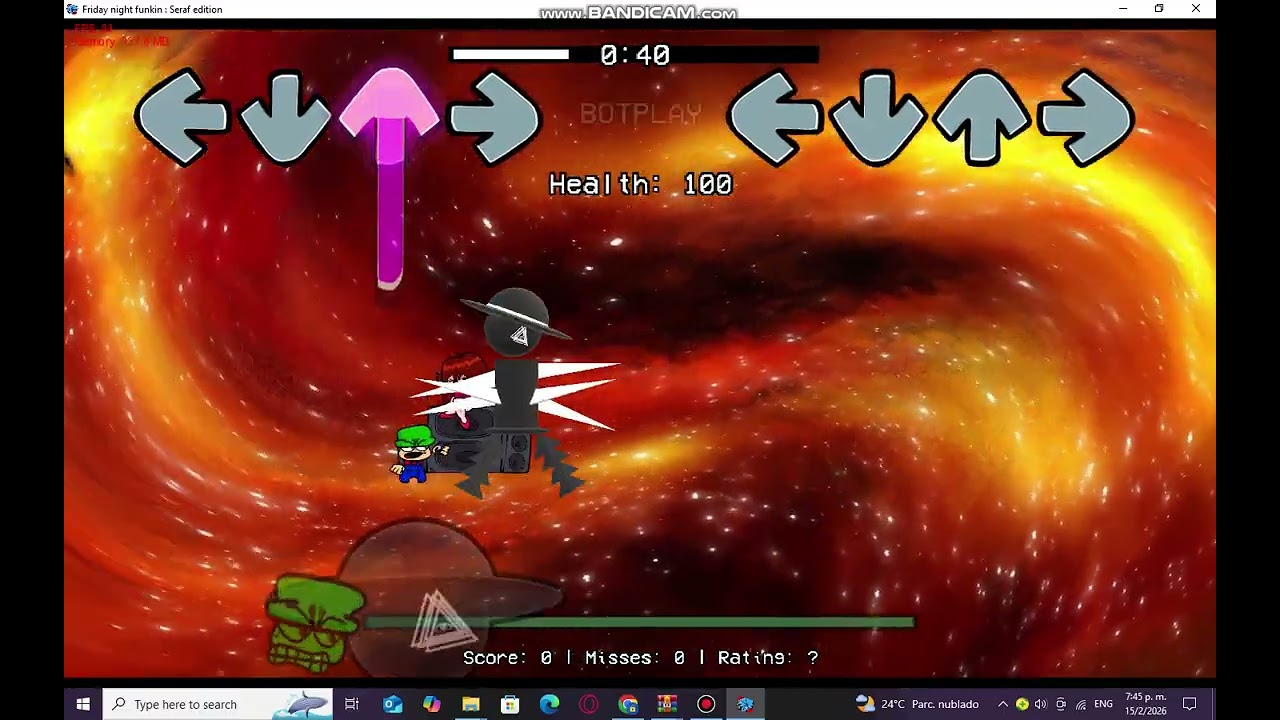This screenshot has height=720, width=1280.
Task: Open WinRAR from the taskbar
Action: click(667, 704)
